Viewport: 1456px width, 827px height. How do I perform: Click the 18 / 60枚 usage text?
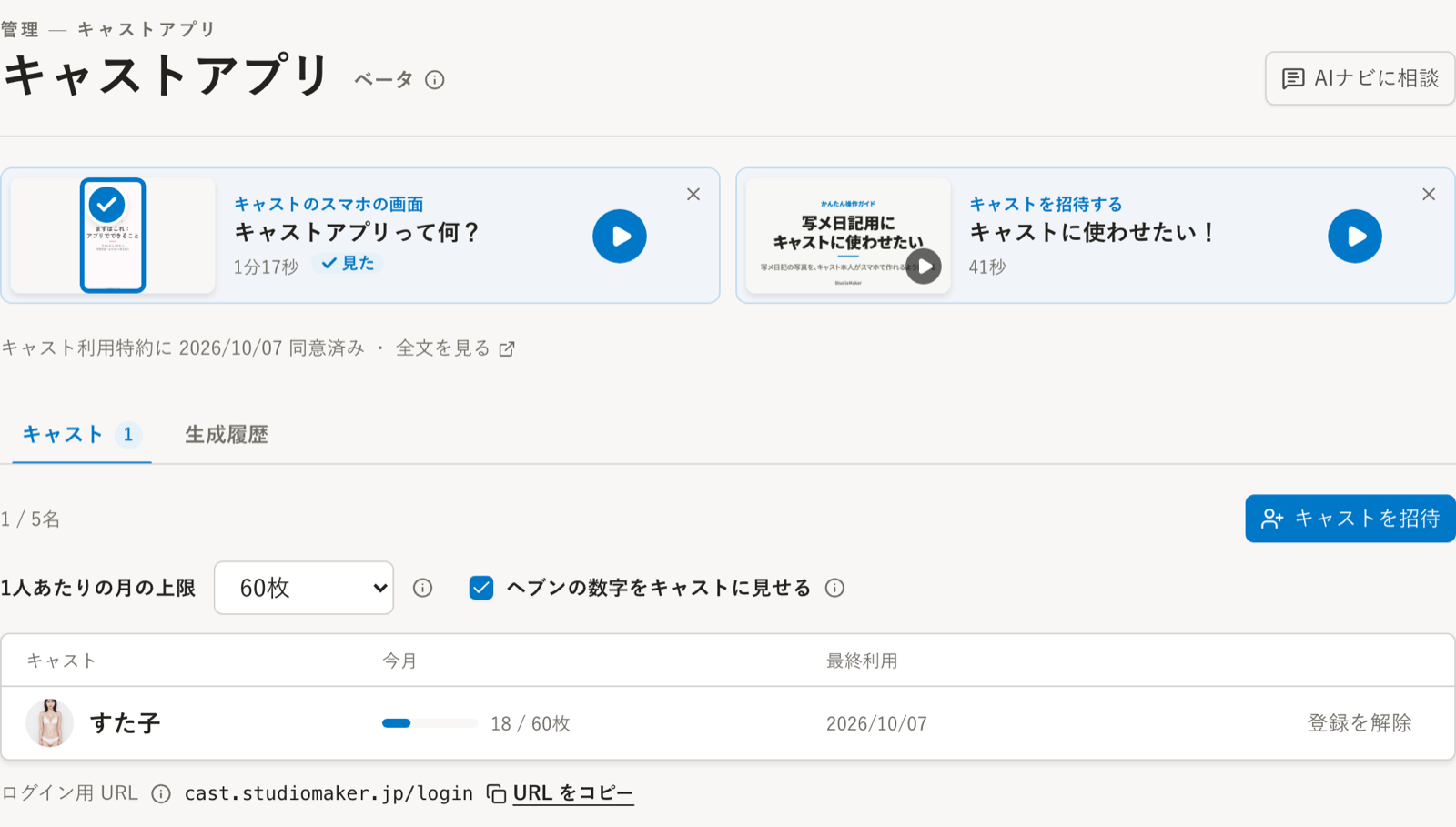[x=531, y=723]
